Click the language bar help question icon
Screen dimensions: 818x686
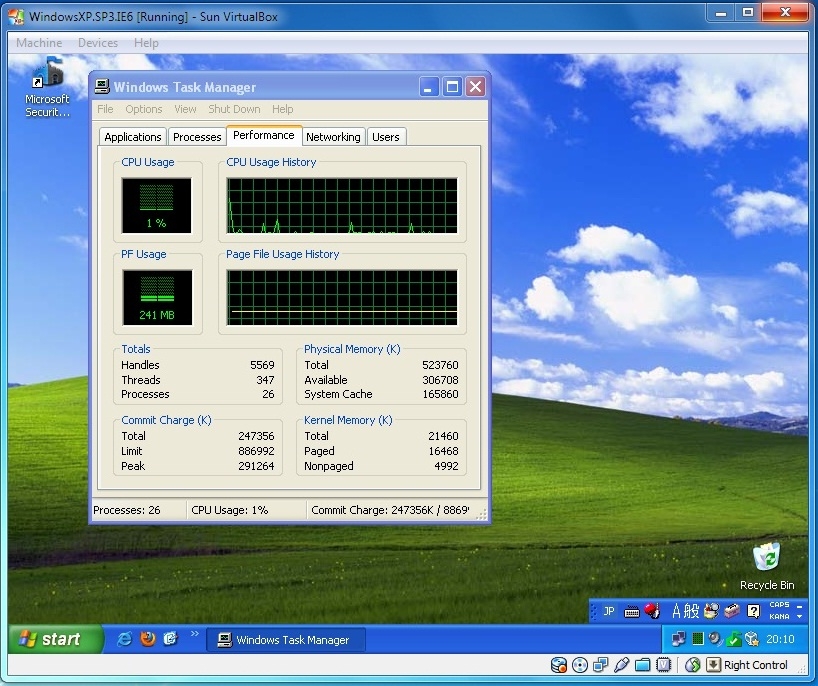click(753, 611)
